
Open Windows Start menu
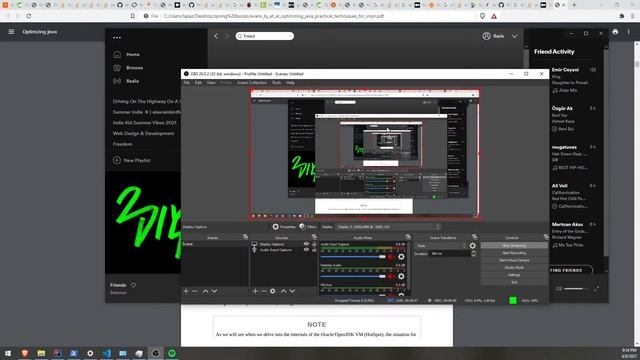point(8,353)
